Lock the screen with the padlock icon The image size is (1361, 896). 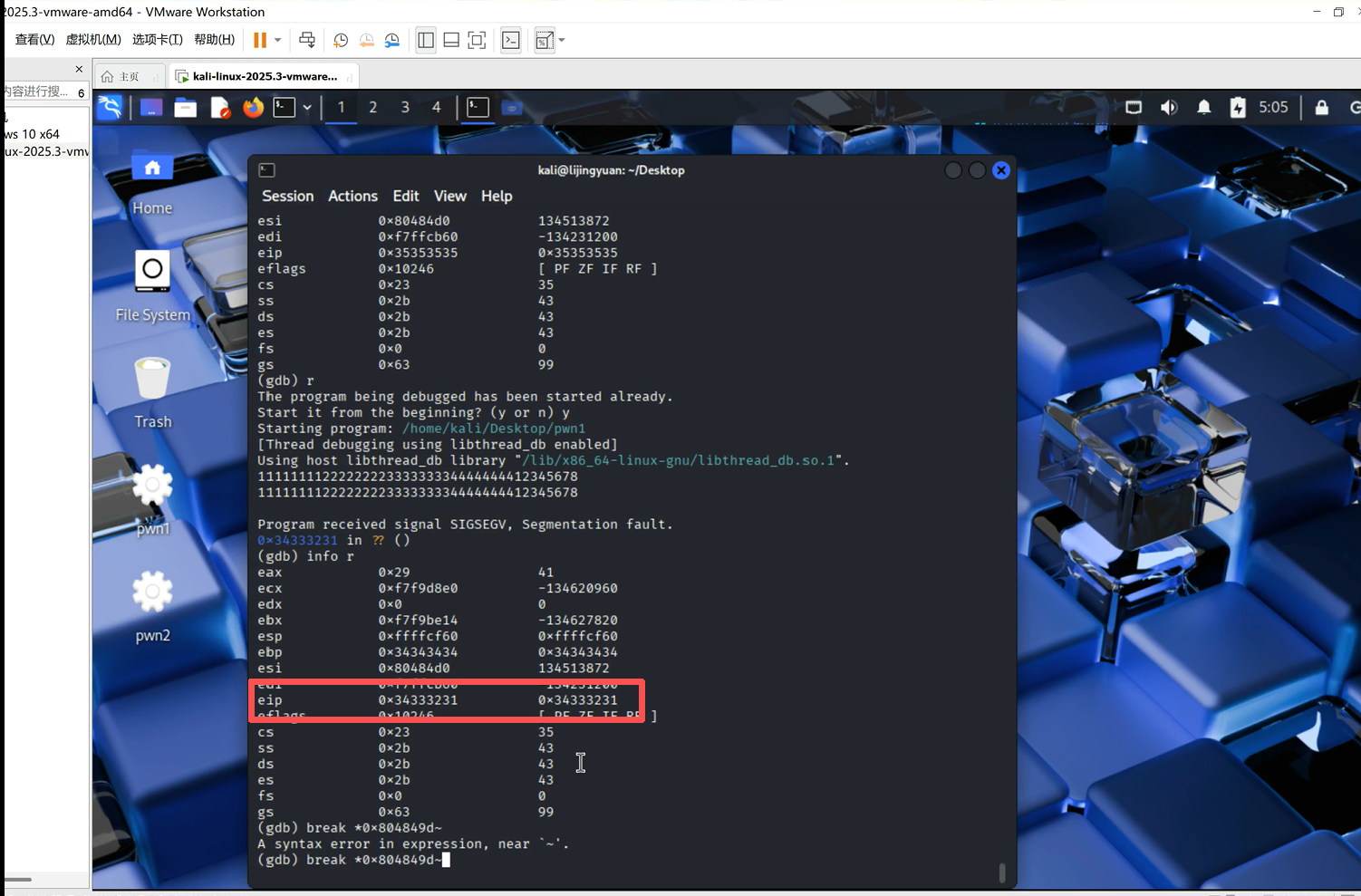click(1322, 107)
